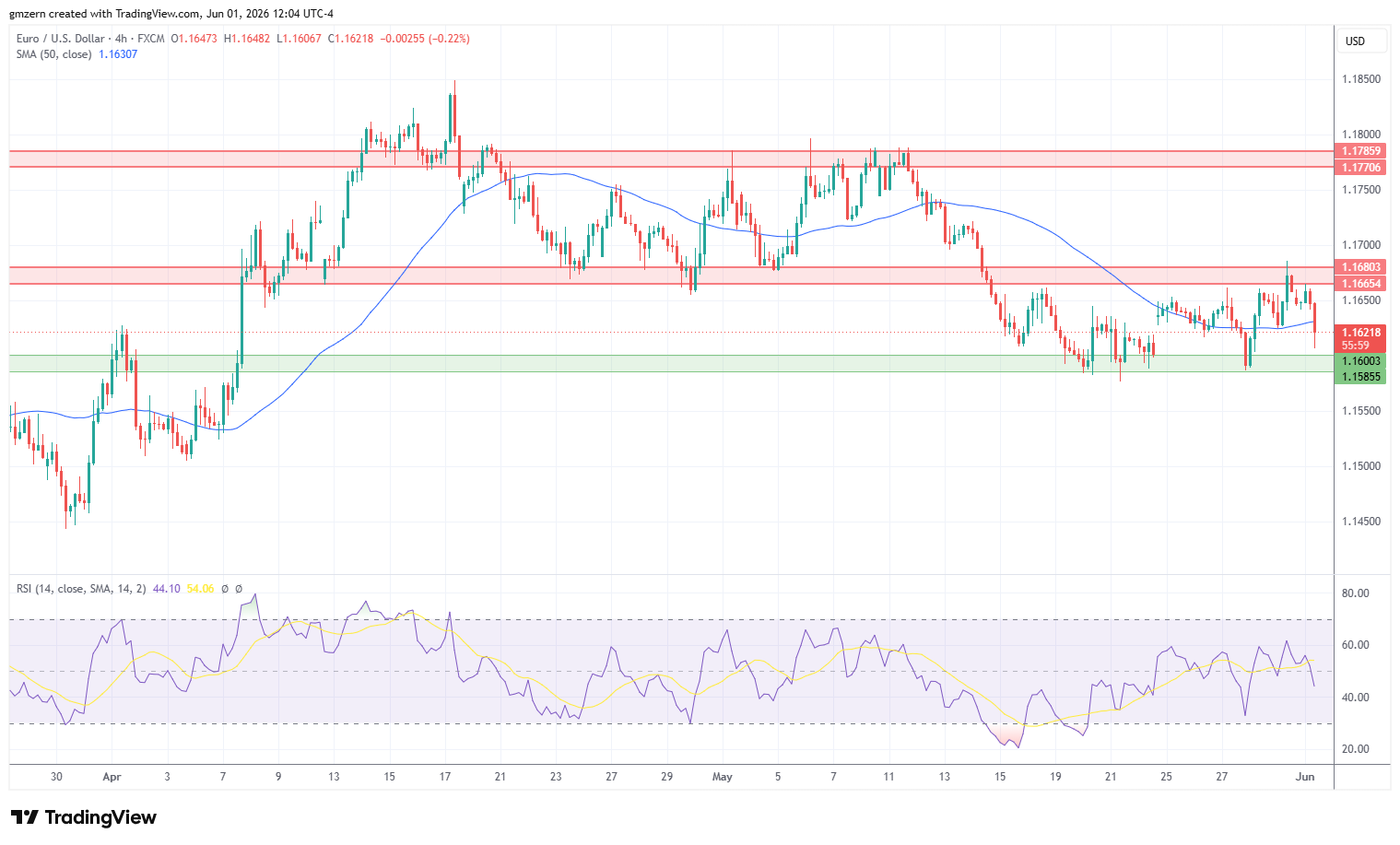Click the RSI value 44.10
1400x845 pixels.
166,589
